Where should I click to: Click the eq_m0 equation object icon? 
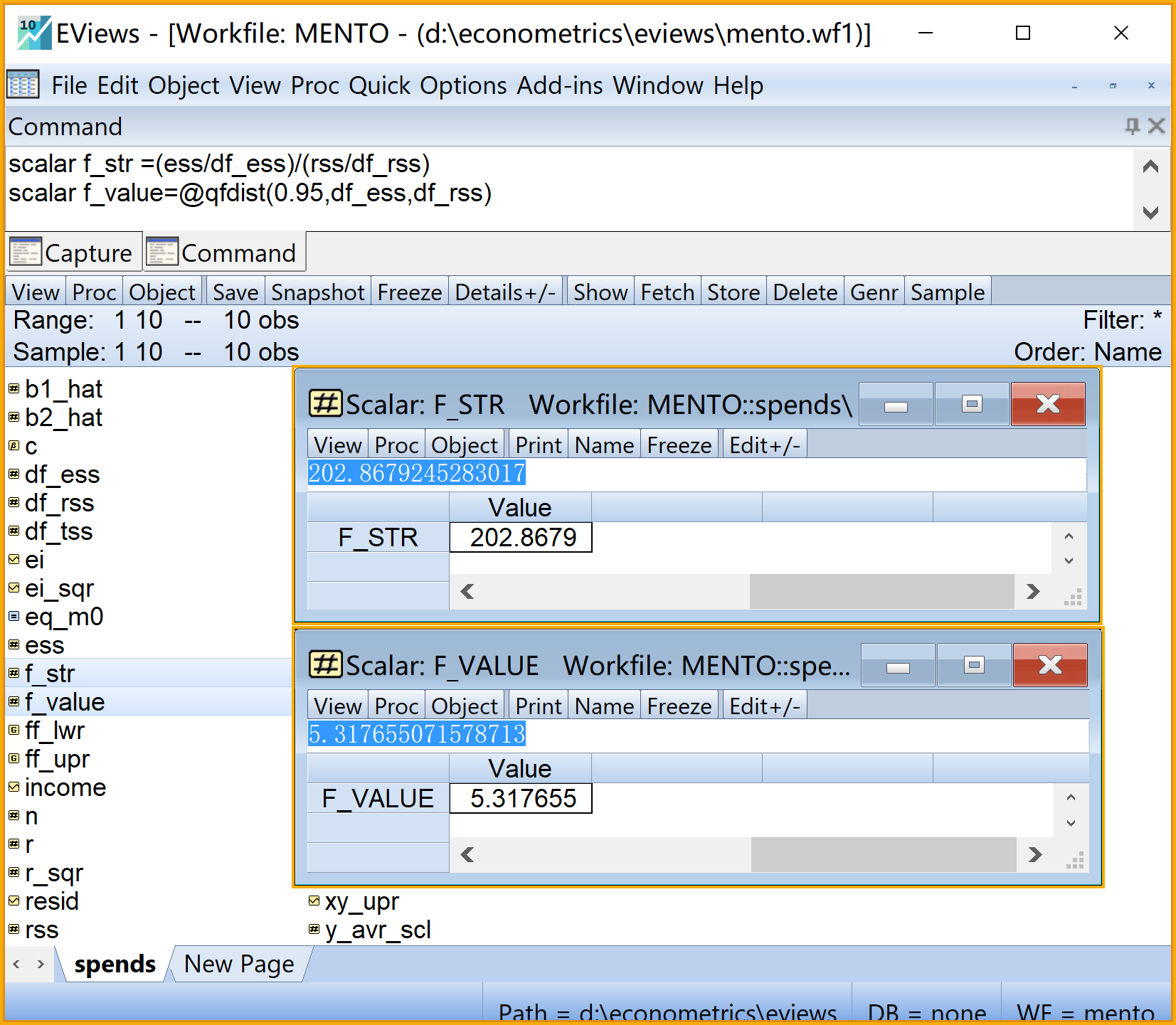point(14,617)
